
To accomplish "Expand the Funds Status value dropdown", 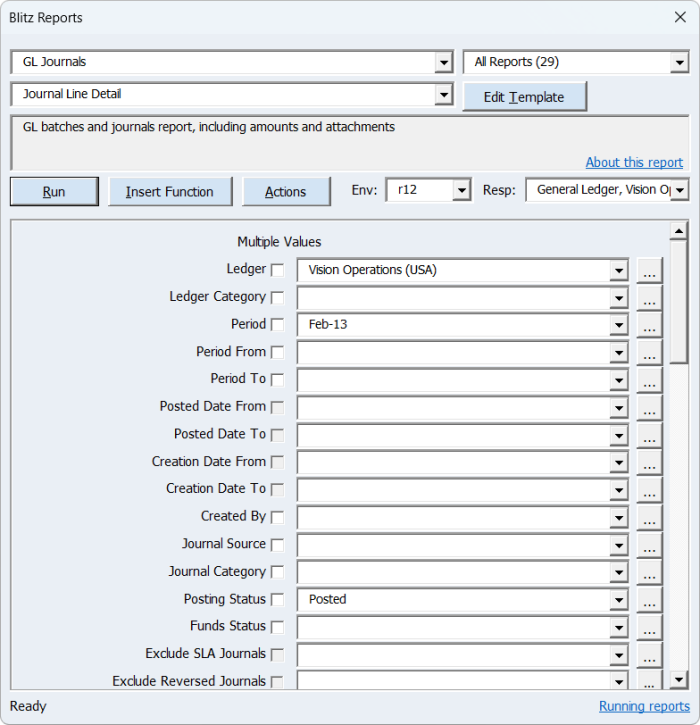I will (x=618, y=627).
